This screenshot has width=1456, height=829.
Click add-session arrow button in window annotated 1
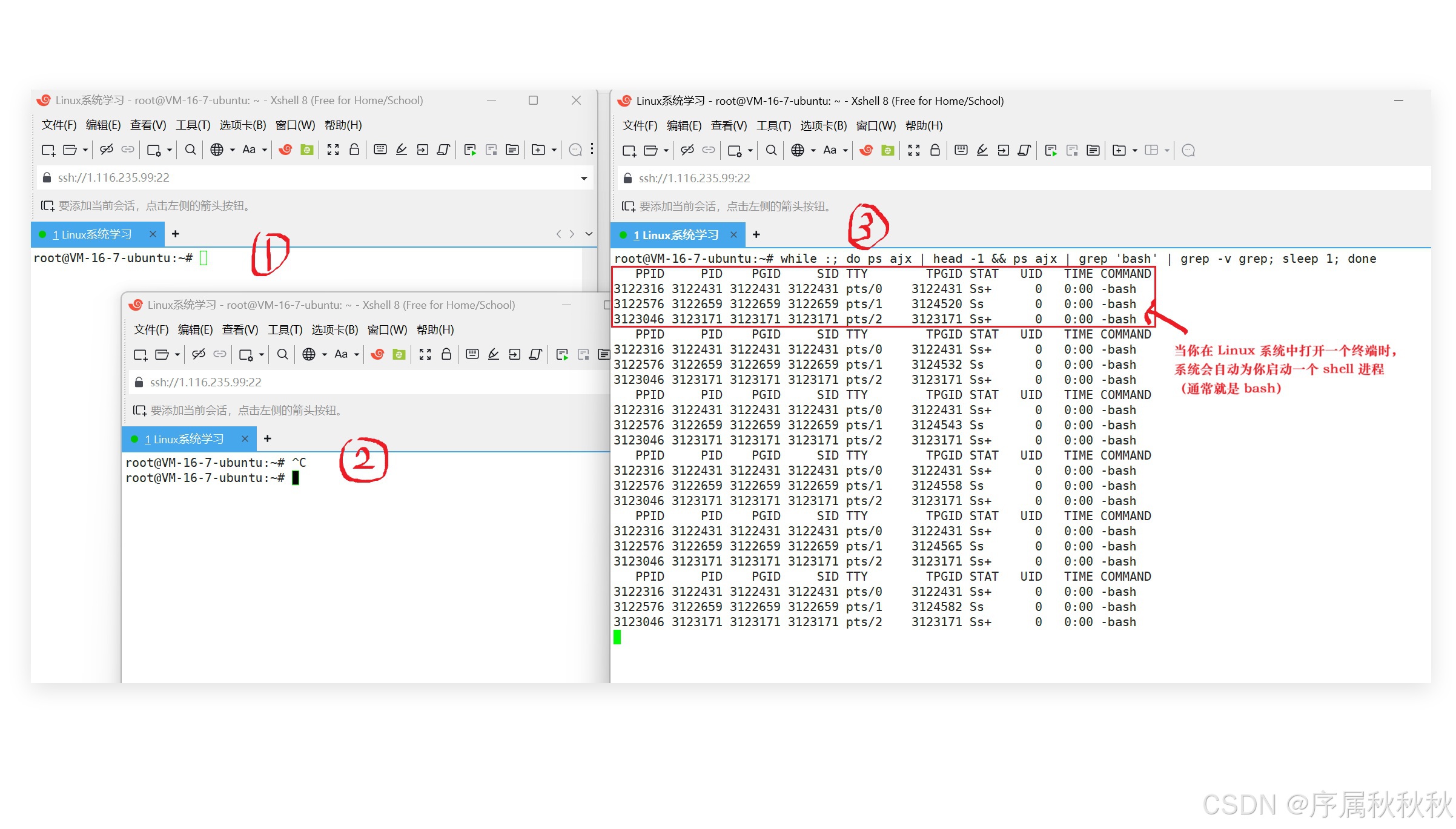48,206
